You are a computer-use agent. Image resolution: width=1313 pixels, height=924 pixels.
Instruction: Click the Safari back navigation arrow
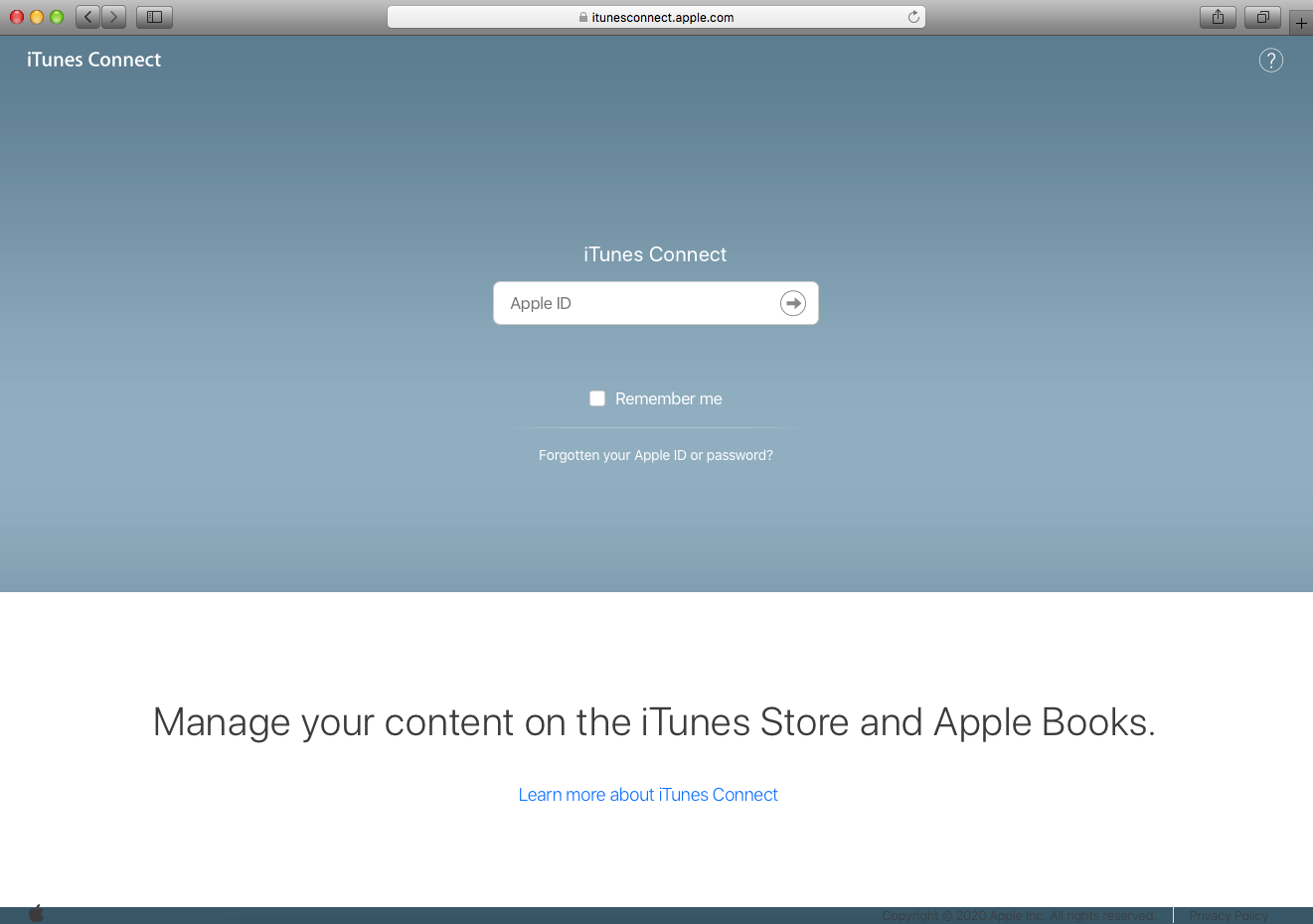pos(88,17)
